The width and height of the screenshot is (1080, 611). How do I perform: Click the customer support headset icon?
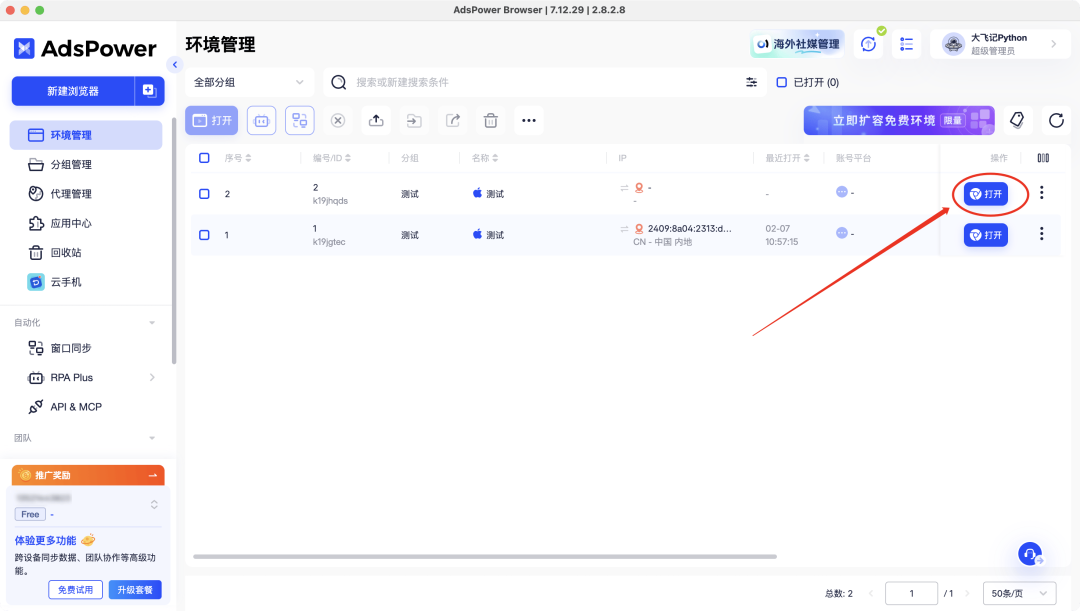click(1030, 554)
